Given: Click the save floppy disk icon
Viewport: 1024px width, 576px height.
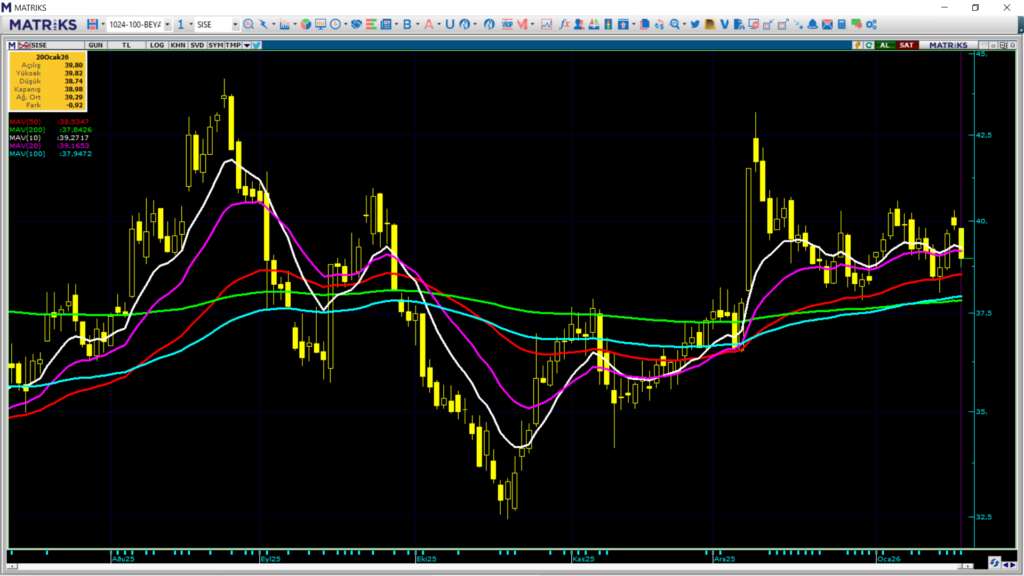Looking at the screenshot, I should coord(92,24).
